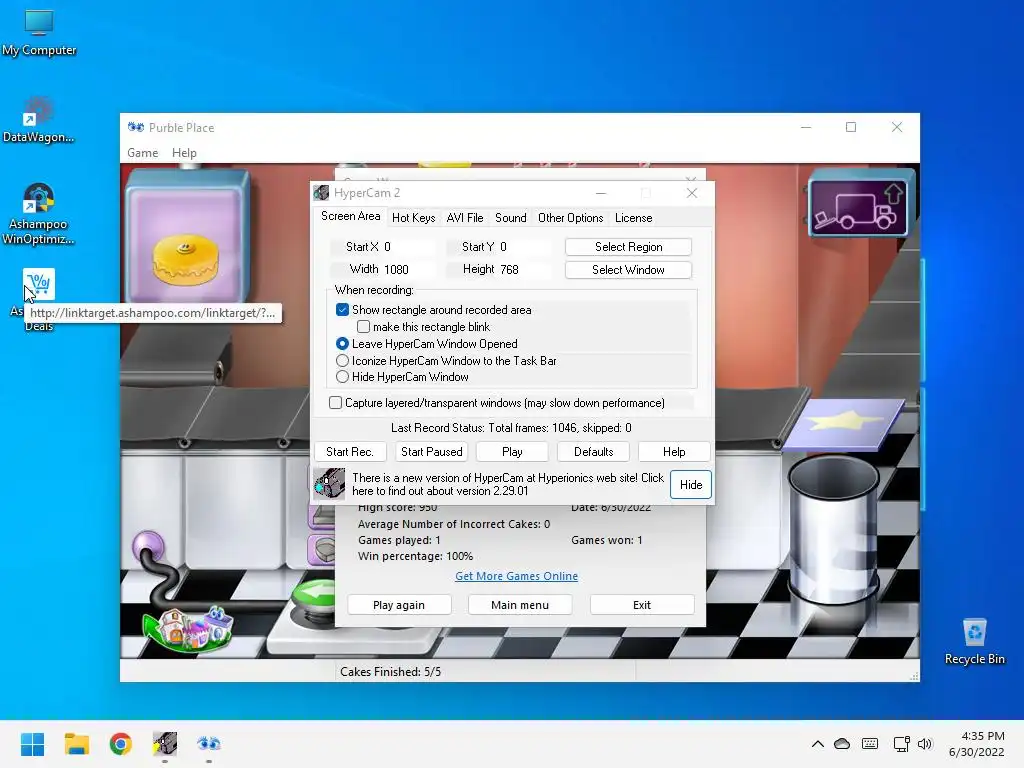Image resolution: width=1024 pixels, height=768 pixels.
Task: Click the Start Y value field
Action: pyautogui.click(x=523, y=247)
